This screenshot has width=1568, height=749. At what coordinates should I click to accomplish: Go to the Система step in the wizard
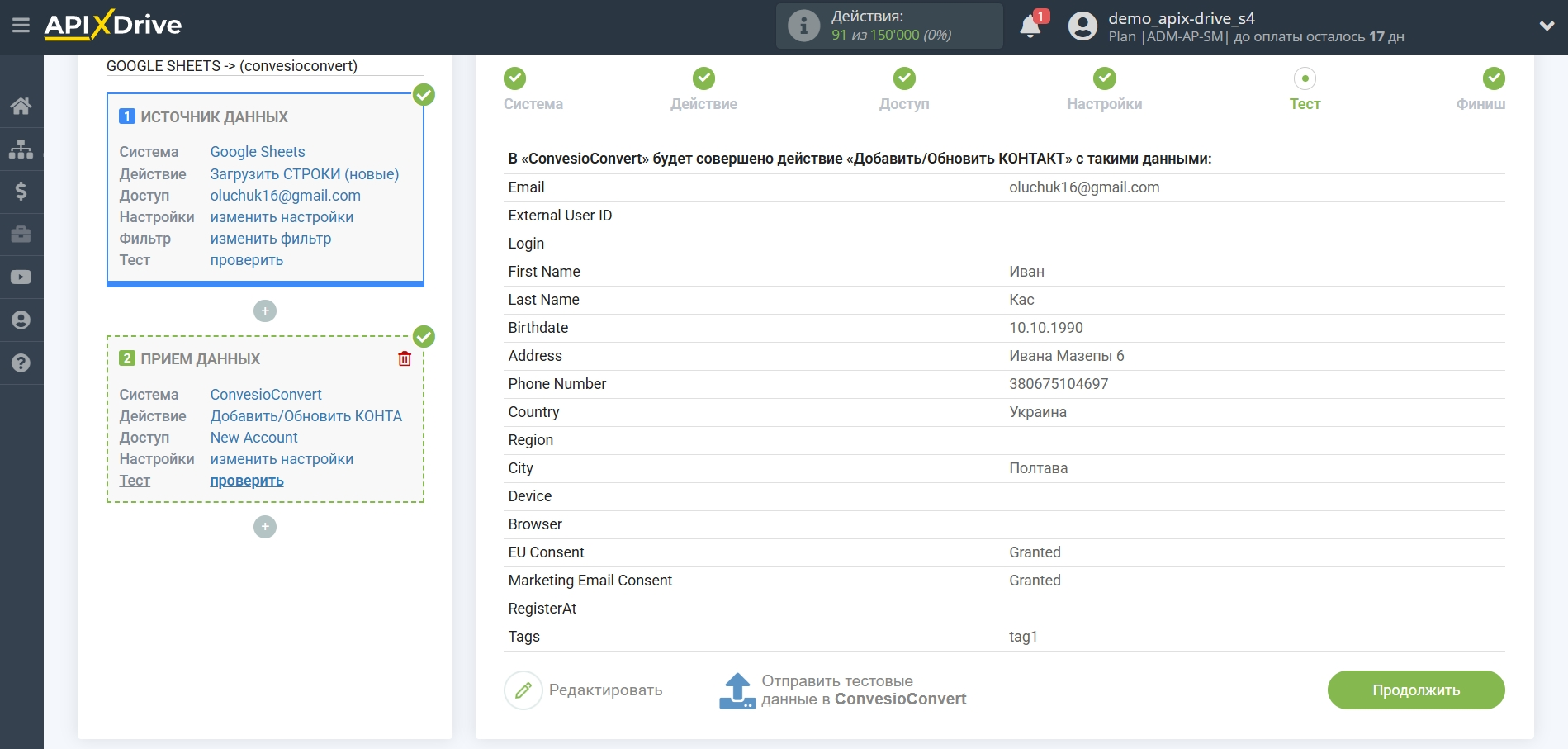(x=515, y=78)
